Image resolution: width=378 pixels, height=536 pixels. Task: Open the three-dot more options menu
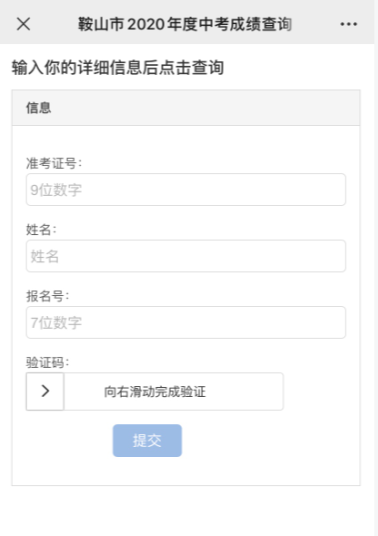[349, 24]
